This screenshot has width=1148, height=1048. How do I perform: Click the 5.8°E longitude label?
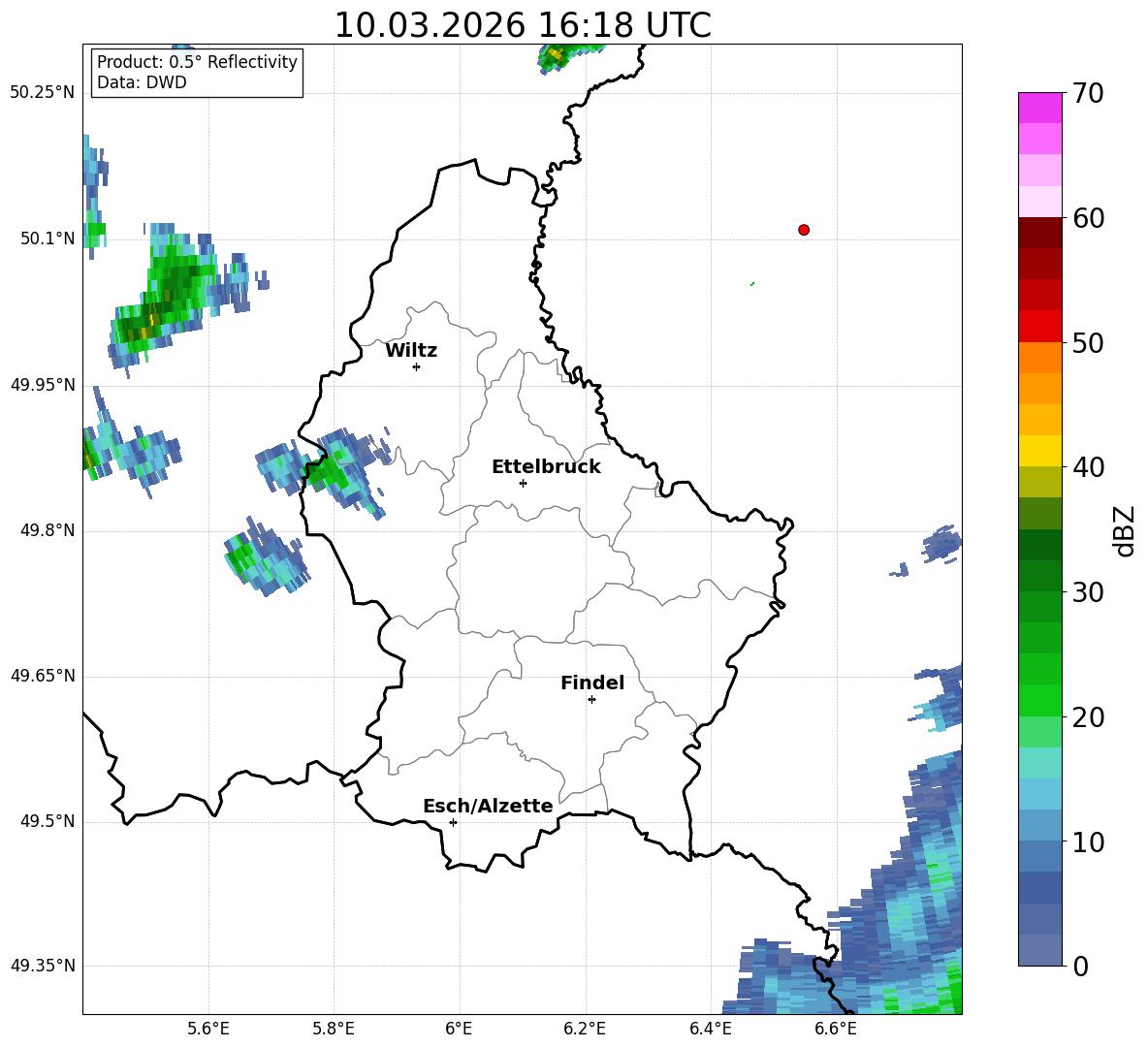click(334, 1029)
